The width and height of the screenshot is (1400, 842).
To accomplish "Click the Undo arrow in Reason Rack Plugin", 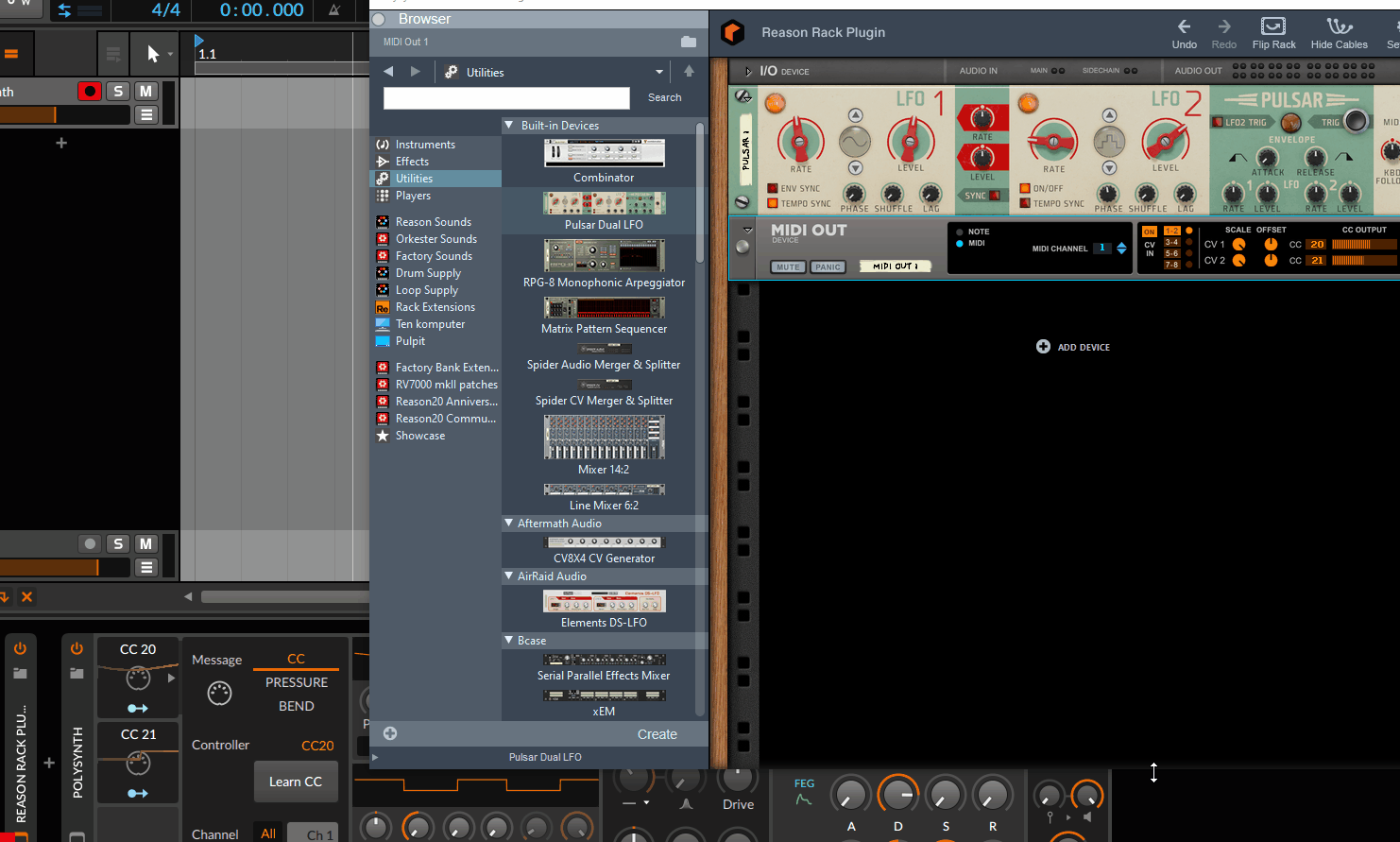I will tap(1184, 26).
